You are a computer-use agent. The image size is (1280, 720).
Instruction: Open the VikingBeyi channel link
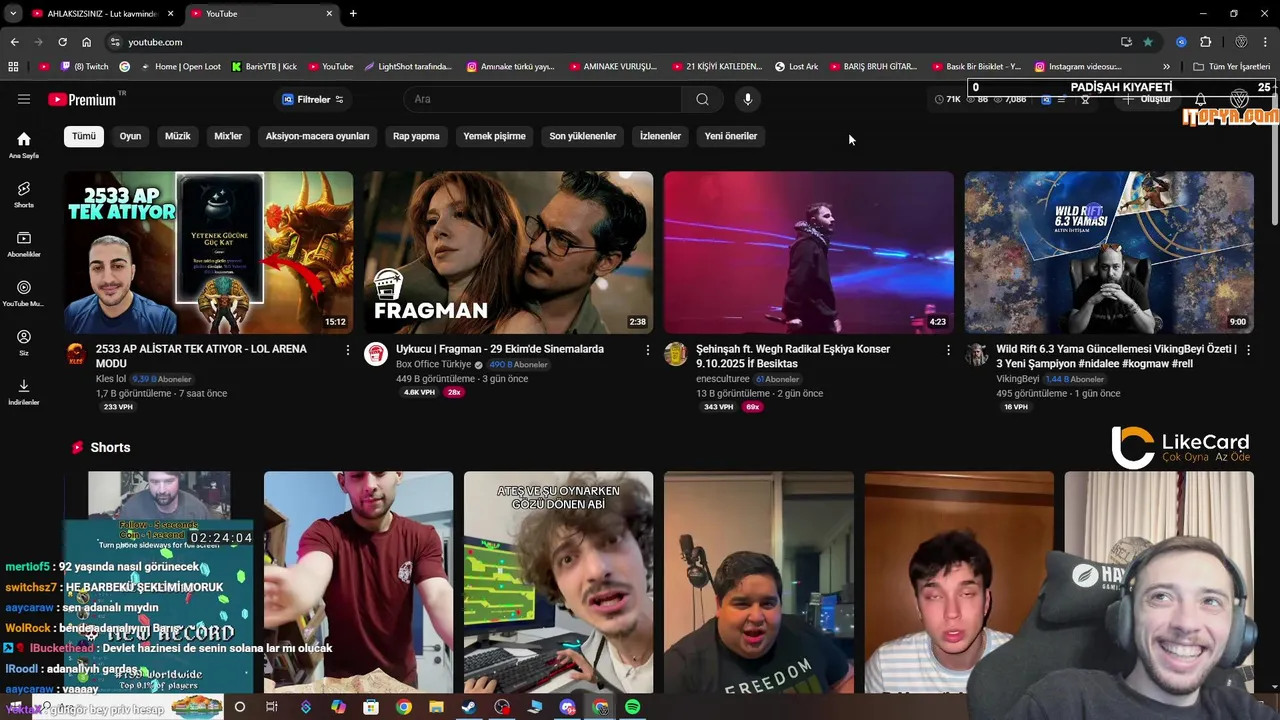(1018, 379)
